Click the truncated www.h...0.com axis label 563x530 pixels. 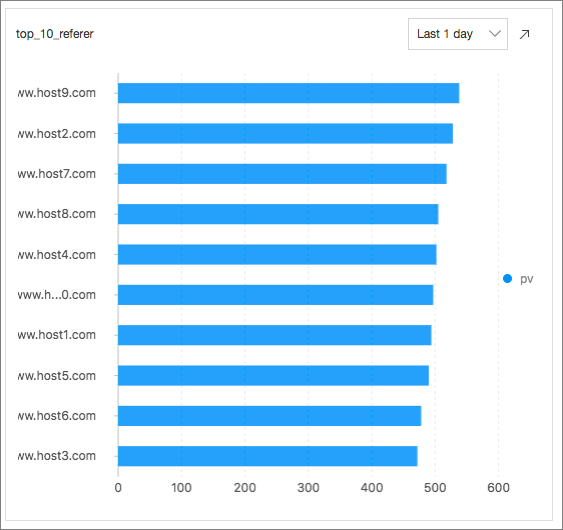pyautogui.click(x=57, y=295)
